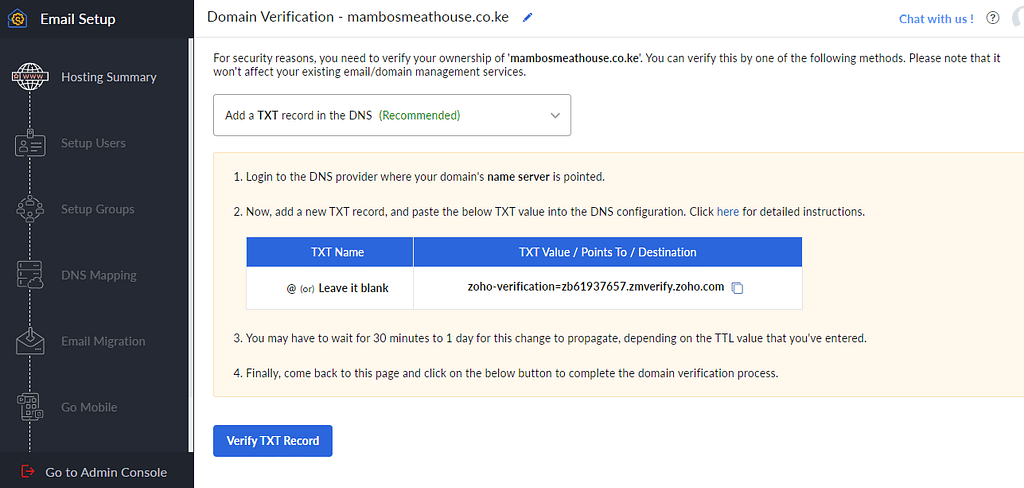The height and width of the screenshot is (488, 1024).
Task: Click the sidebar vertical scrollbar
Action: pyautogui.click(x=191, y=245)
